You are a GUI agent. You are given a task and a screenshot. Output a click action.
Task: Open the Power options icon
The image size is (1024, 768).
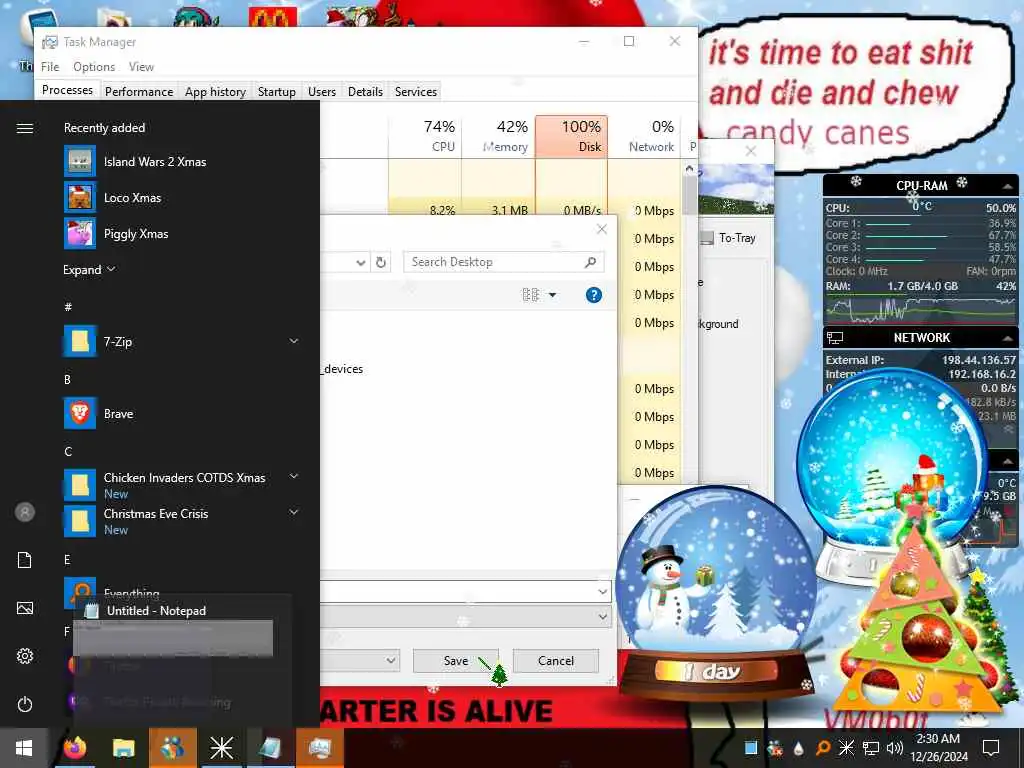tap(25, 705)
